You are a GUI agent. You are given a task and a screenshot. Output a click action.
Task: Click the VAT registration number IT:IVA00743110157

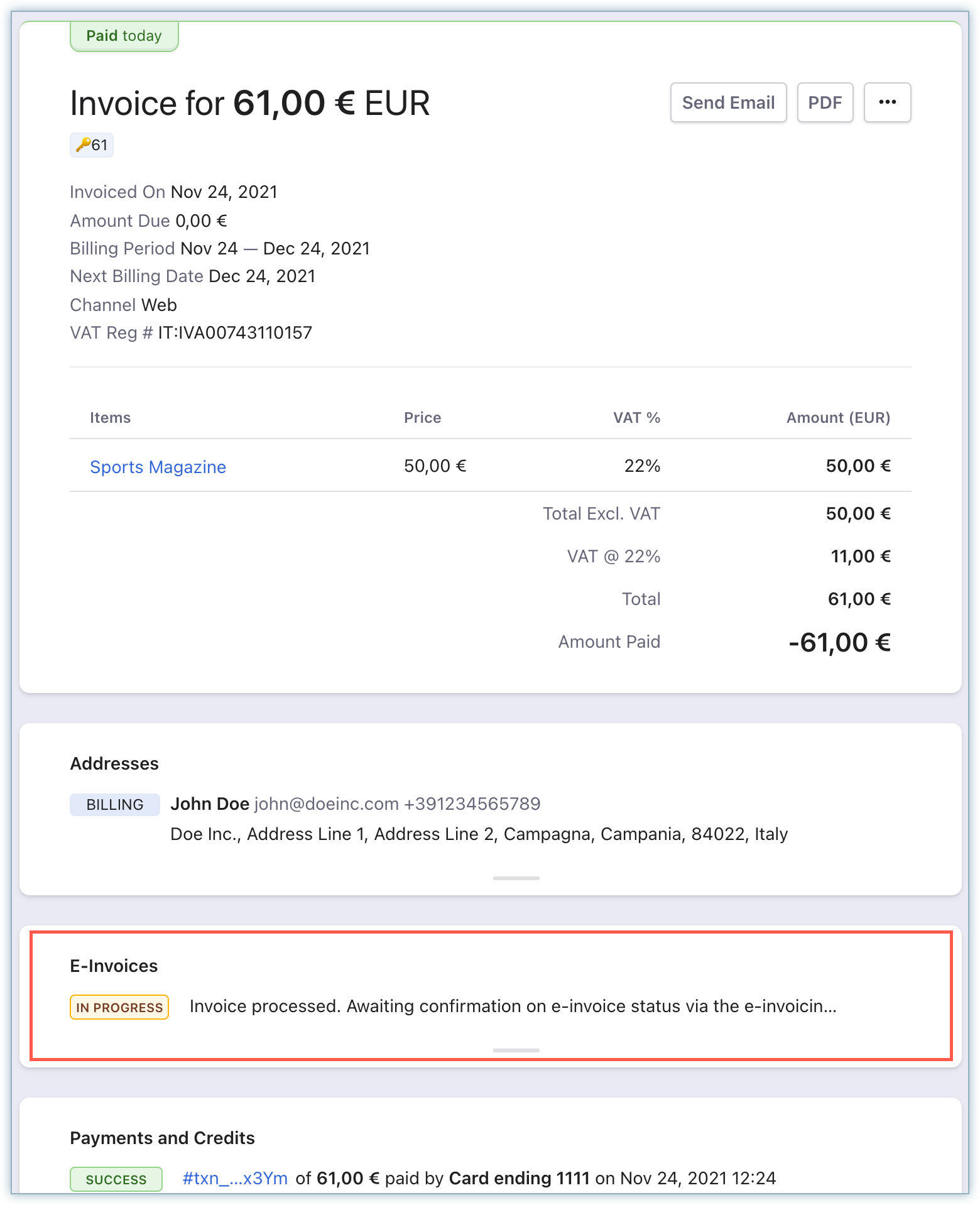[x=235, y=332]
